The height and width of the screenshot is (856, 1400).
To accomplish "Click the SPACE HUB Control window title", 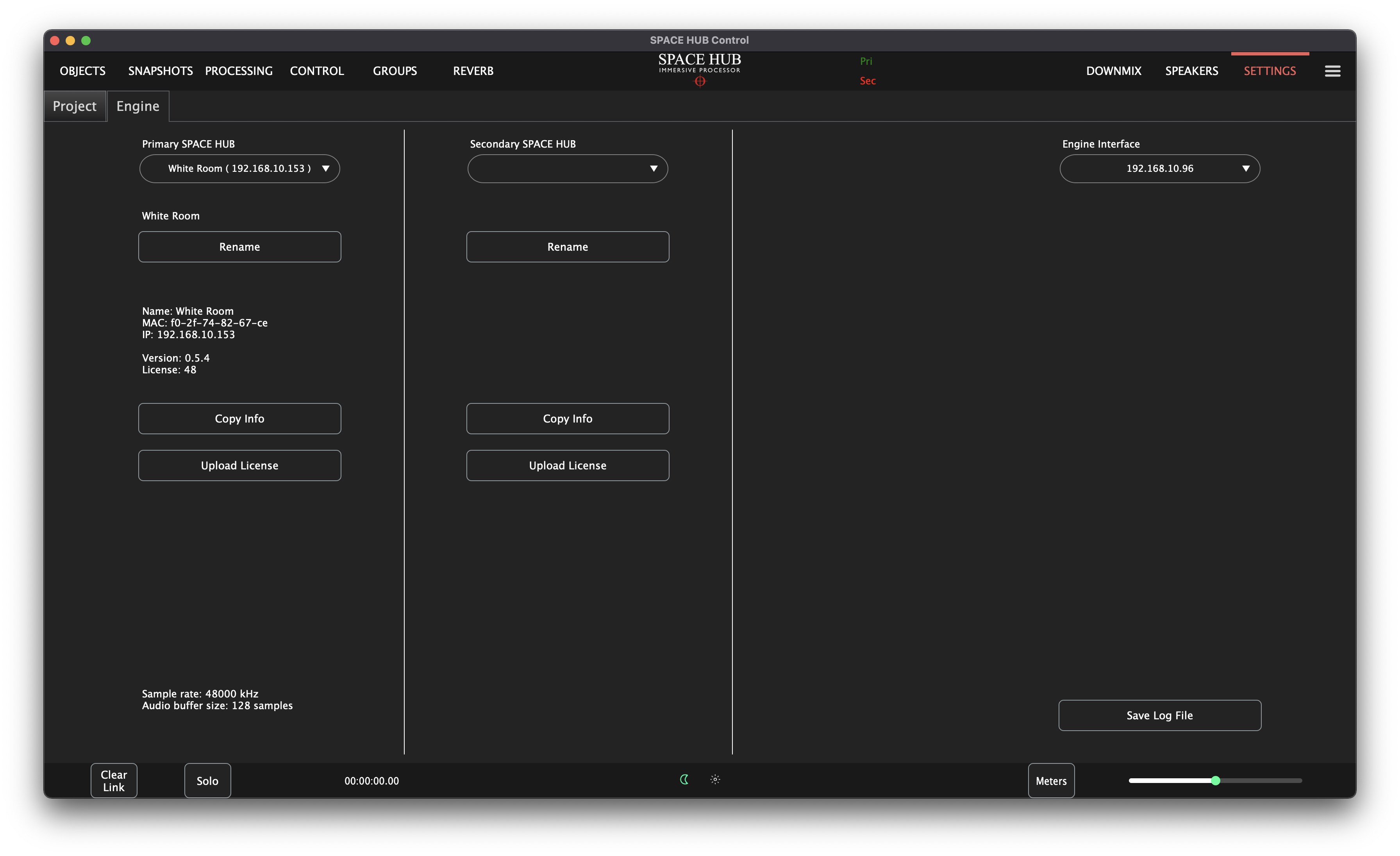I will coord(700,40).
